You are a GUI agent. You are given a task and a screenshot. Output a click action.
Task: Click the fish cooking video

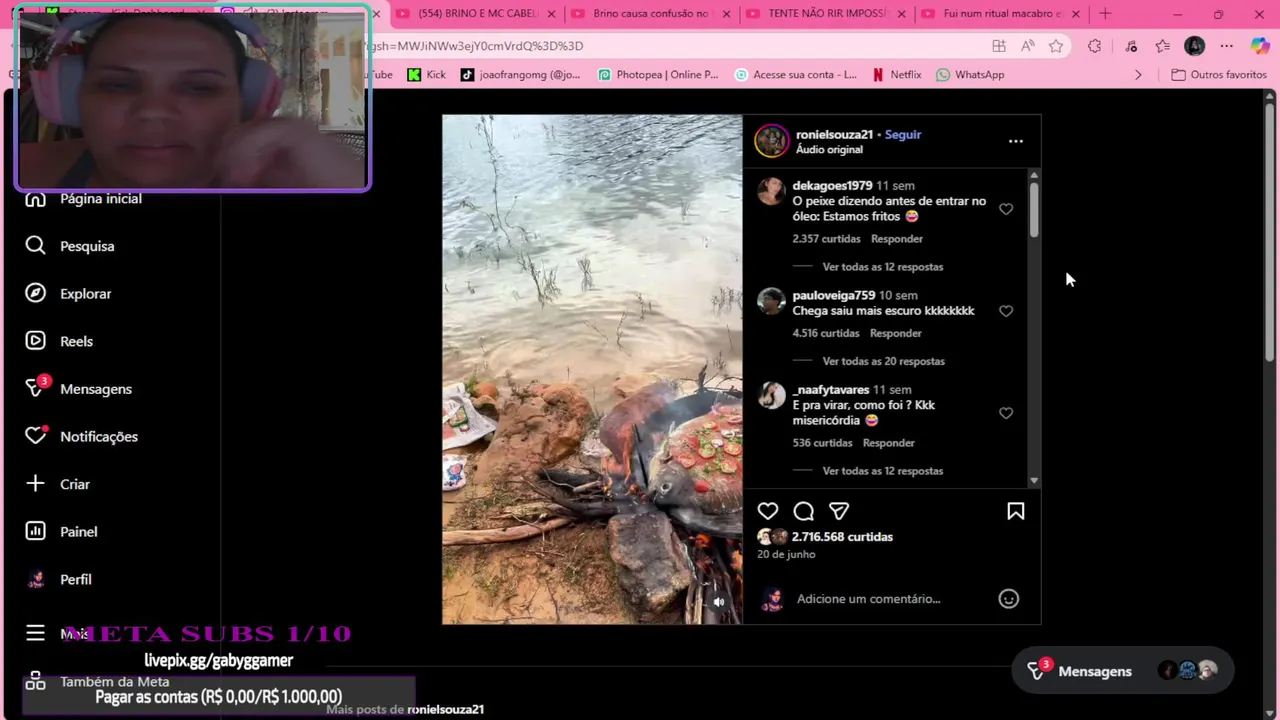(592, 369)
